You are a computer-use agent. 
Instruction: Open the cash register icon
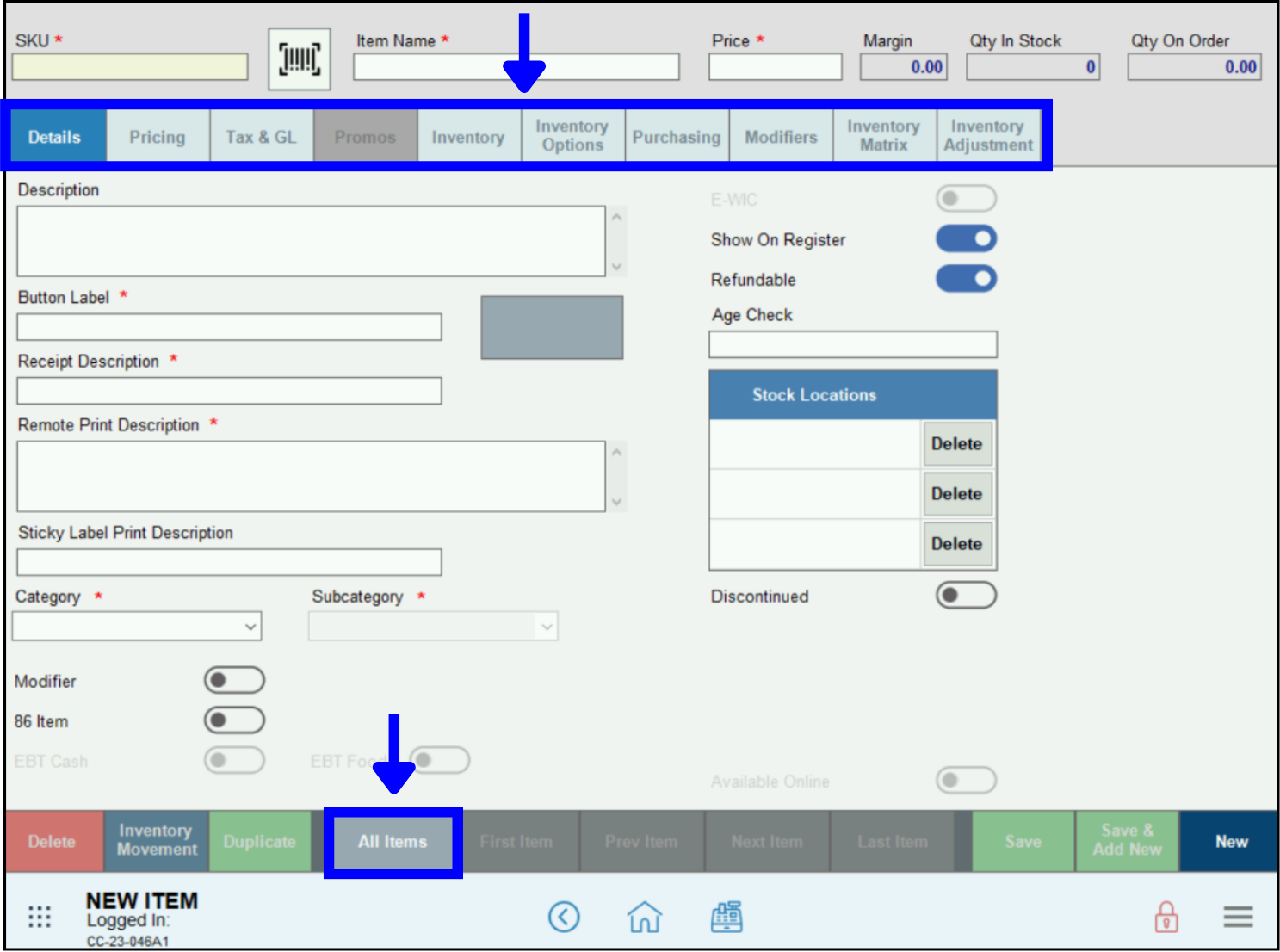tap(727, 917)
